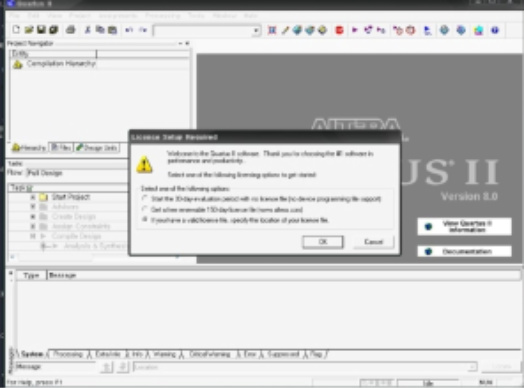Expand the Create Design task
The image size is (524, 388).
point(33,217)
